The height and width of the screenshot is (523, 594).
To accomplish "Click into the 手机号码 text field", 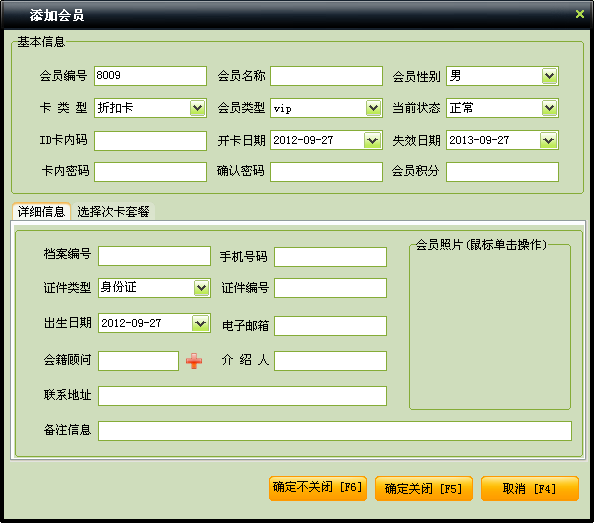I will coord(330,257).
